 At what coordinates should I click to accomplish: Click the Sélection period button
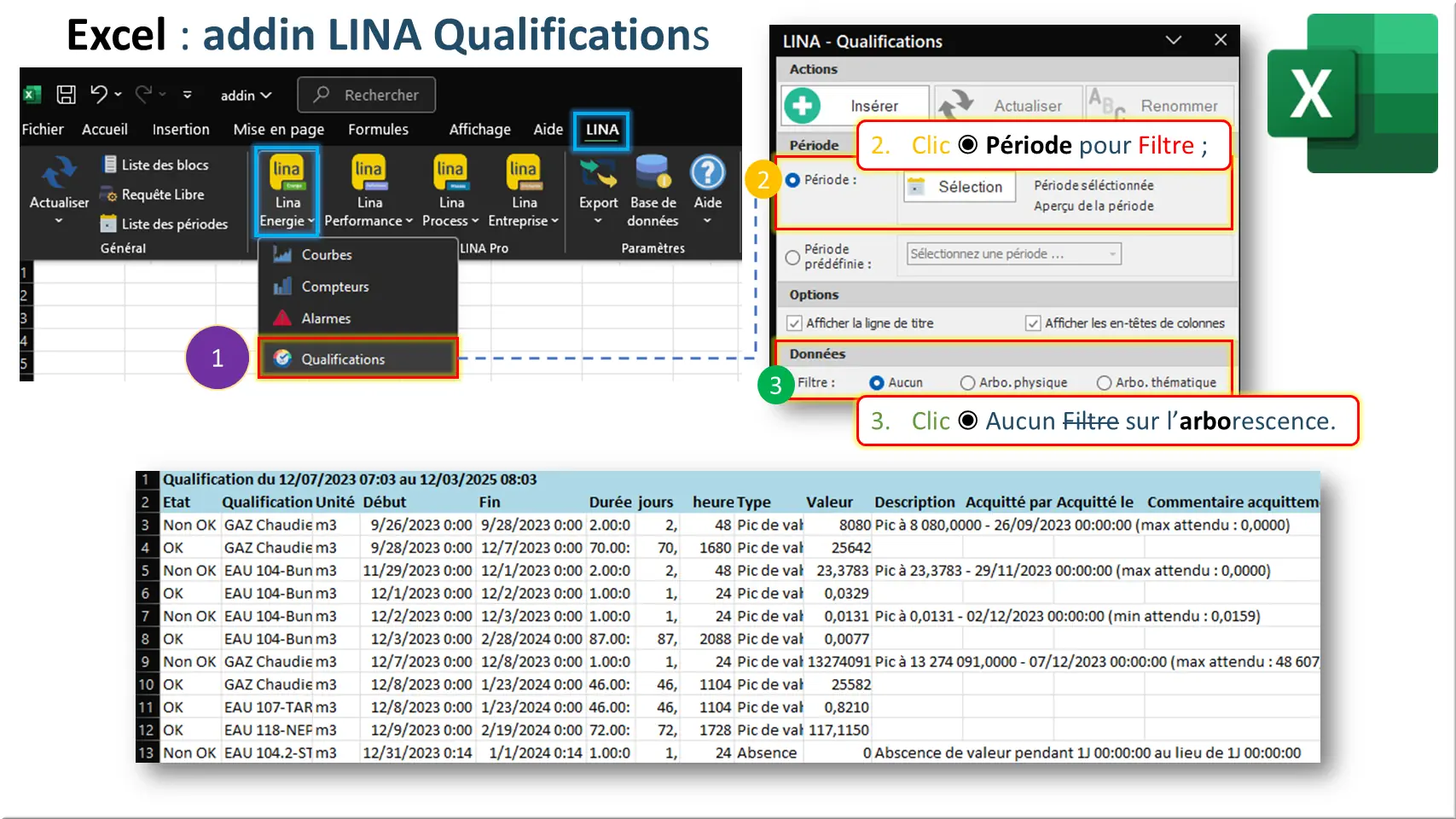click(x=960, y=187)
